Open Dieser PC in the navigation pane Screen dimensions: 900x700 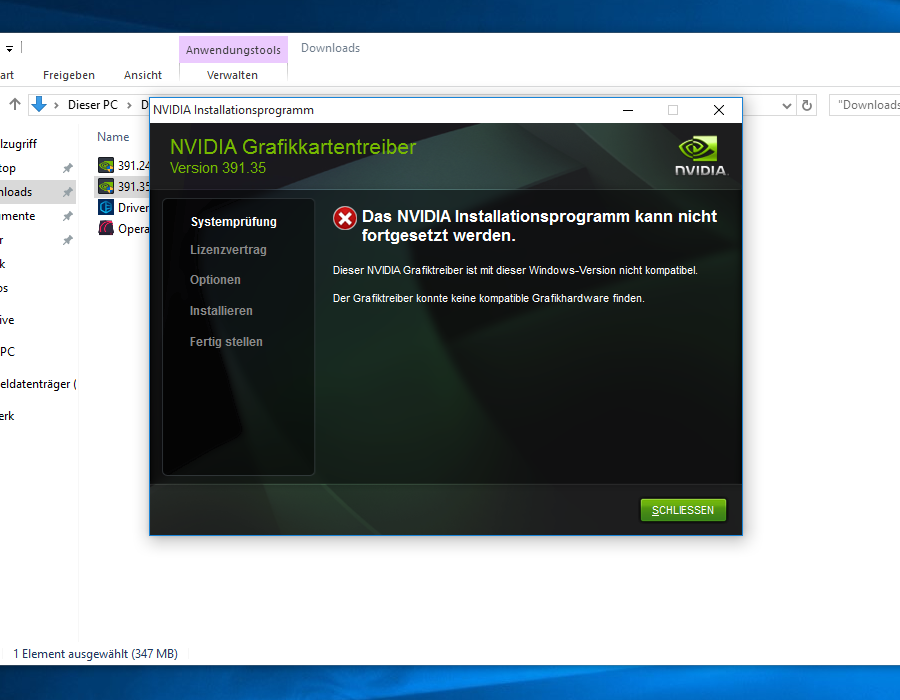tap(7, 352)
